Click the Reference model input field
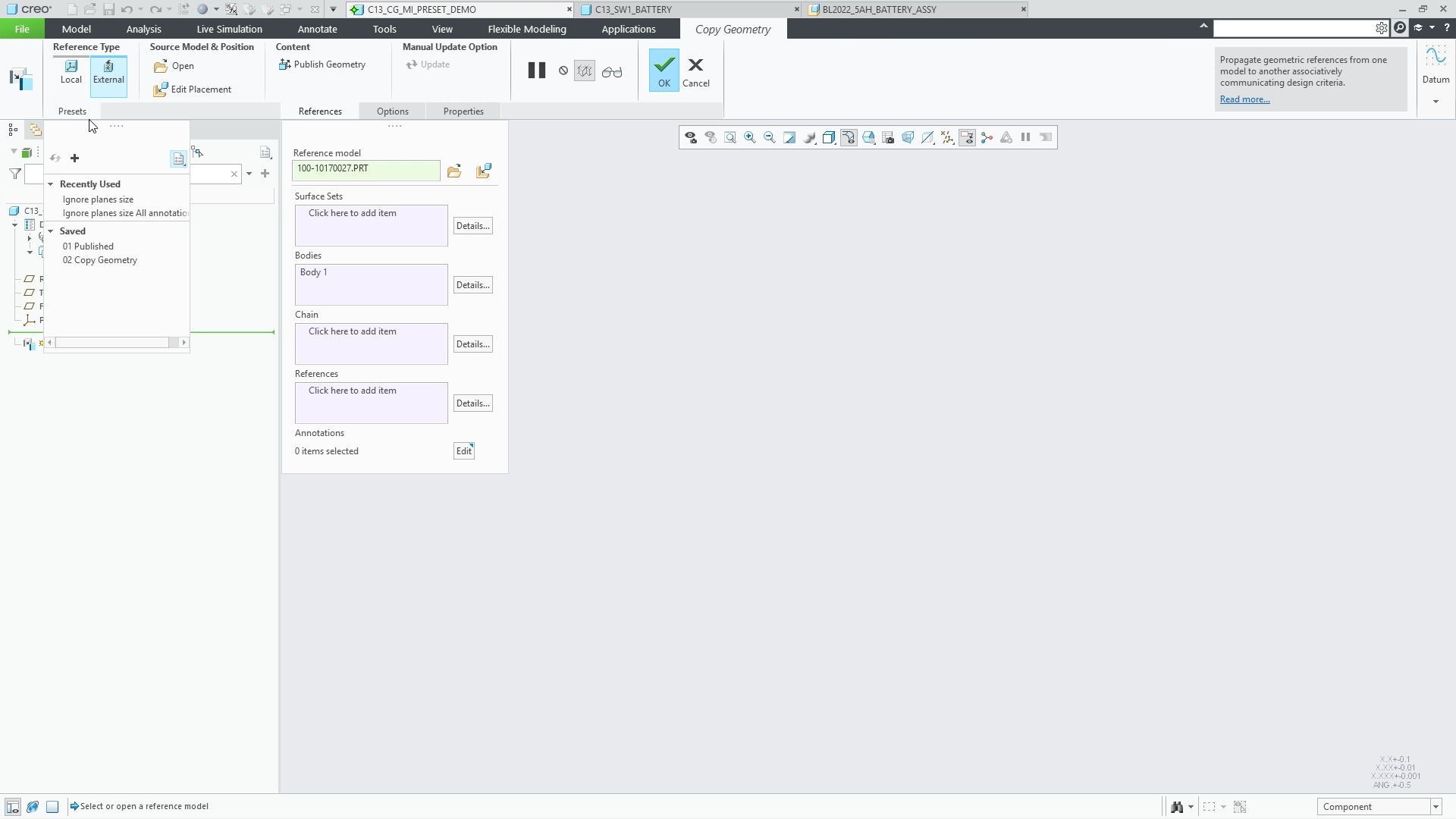The image size is (1456, 819). 366,170
